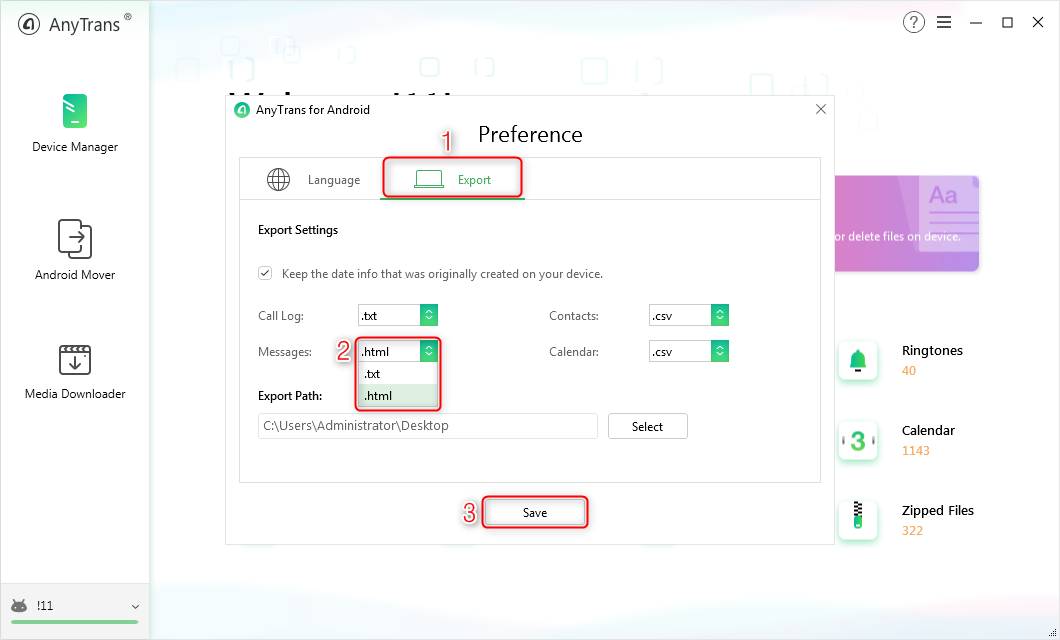Close the Preference dialog
Screen dimensions: 1060x640
[x=821, y=109]
